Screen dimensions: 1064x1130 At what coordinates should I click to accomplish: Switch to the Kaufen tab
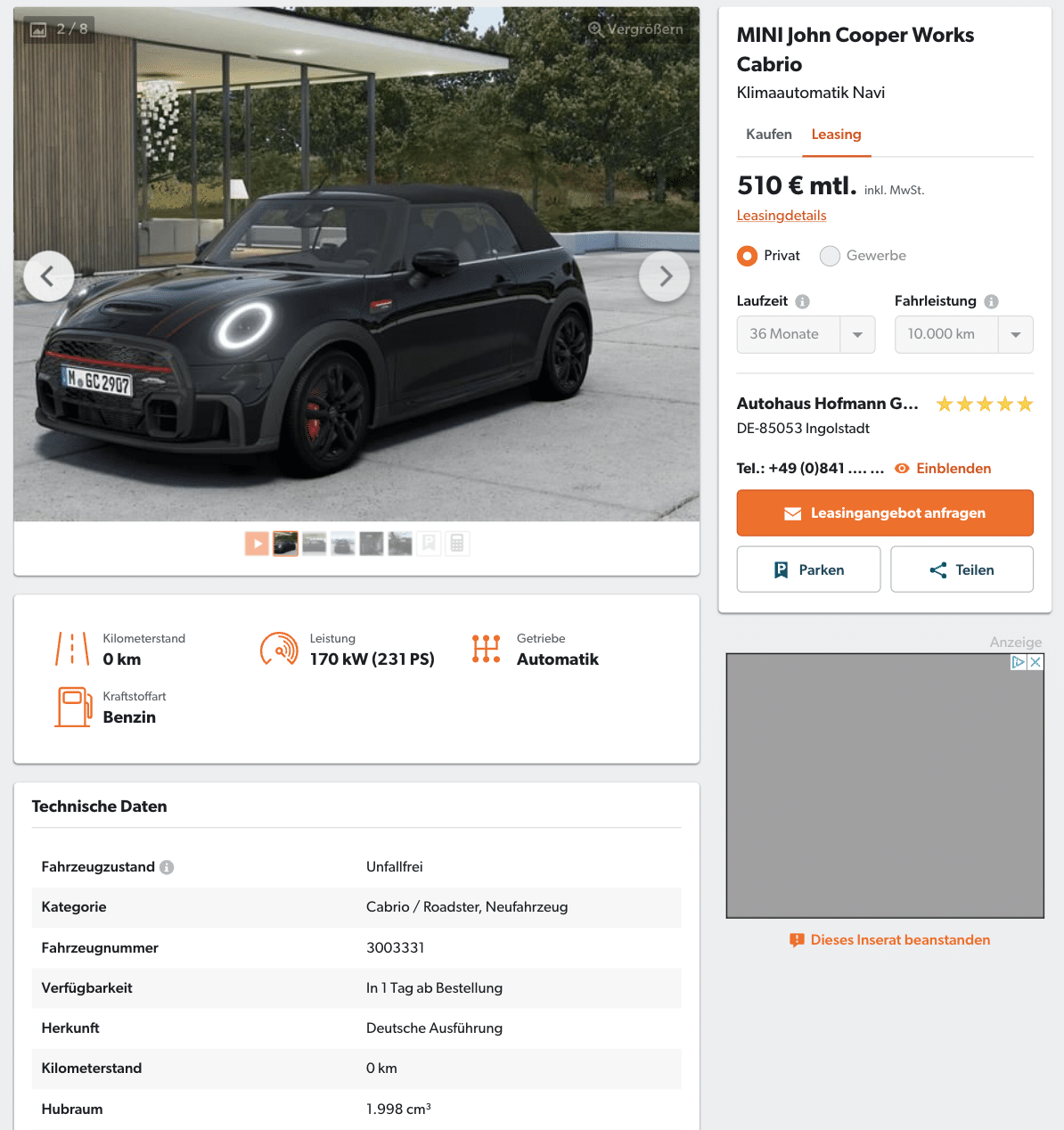pyautogui.click(x=769, y=135)
